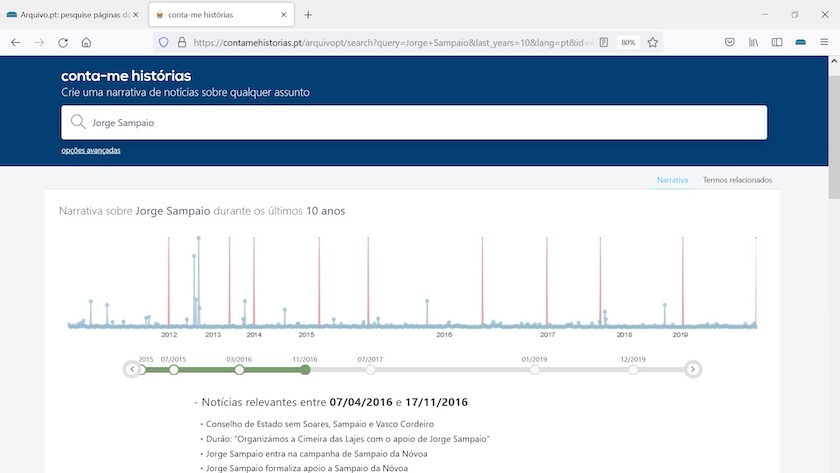Screen dimensions: 840x473
Task: Click the Jorge Sampaio search input field
Action: click(x=420, y=123)
